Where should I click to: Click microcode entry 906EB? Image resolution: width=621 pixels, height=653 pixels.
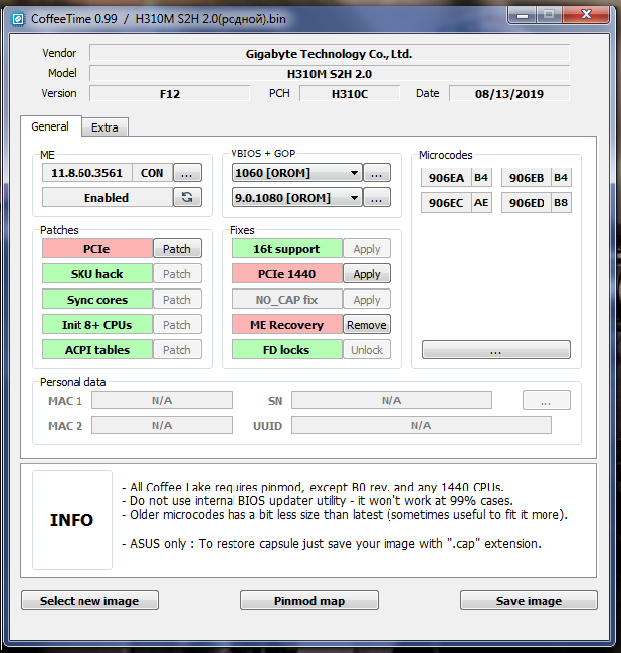click(x=526, y=178)
